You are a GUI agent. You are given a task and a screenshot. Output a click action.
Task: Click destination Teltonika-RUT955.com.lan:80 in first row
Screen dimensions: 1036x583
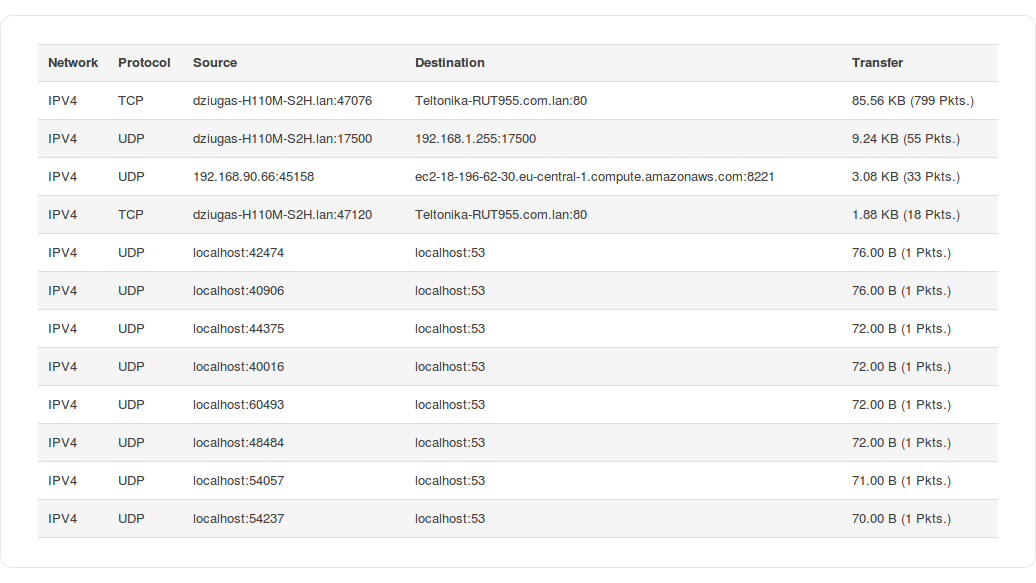point(501,101)
